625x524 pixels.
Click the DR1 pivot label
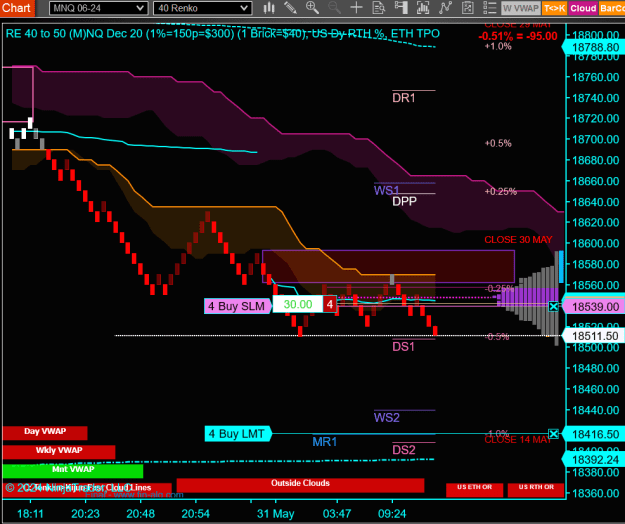(404, 98)
